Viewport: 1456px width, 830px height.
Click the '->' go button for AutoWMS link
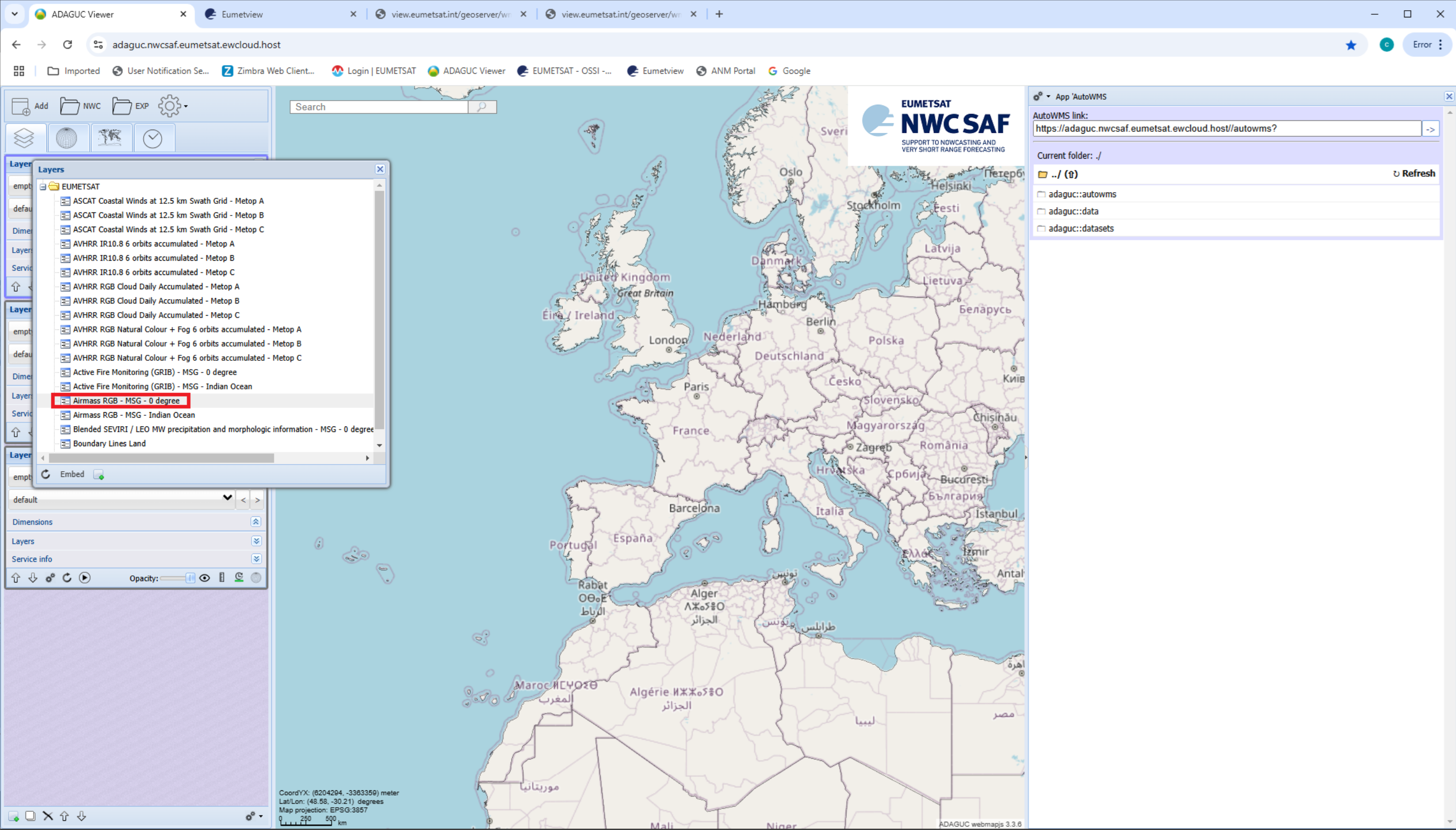(1430, 129)
